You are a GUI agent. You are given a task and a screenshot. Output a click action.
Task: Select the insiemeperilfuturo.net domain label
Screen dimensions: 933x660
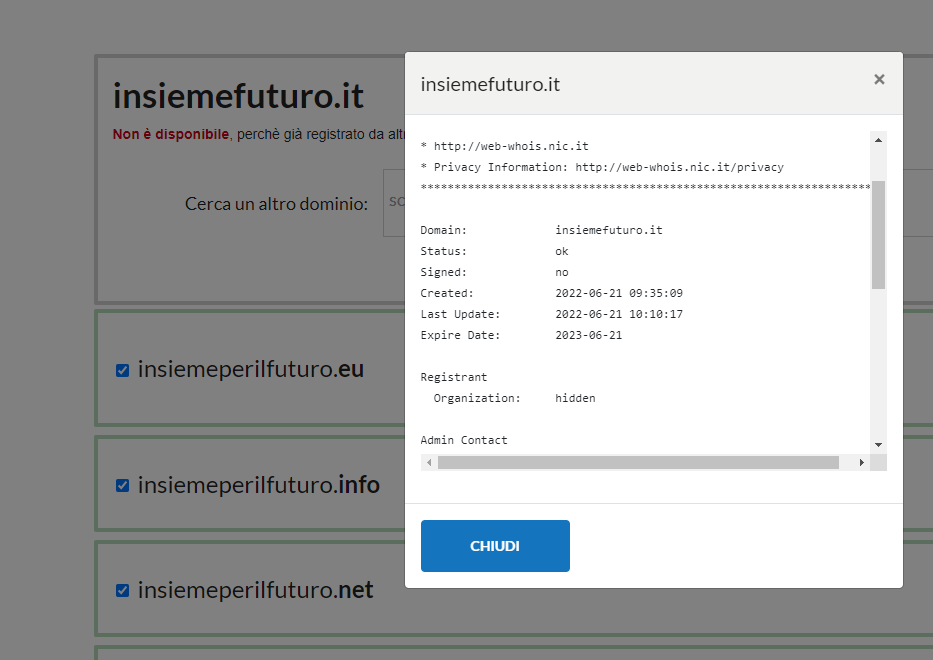pos(255,591)
